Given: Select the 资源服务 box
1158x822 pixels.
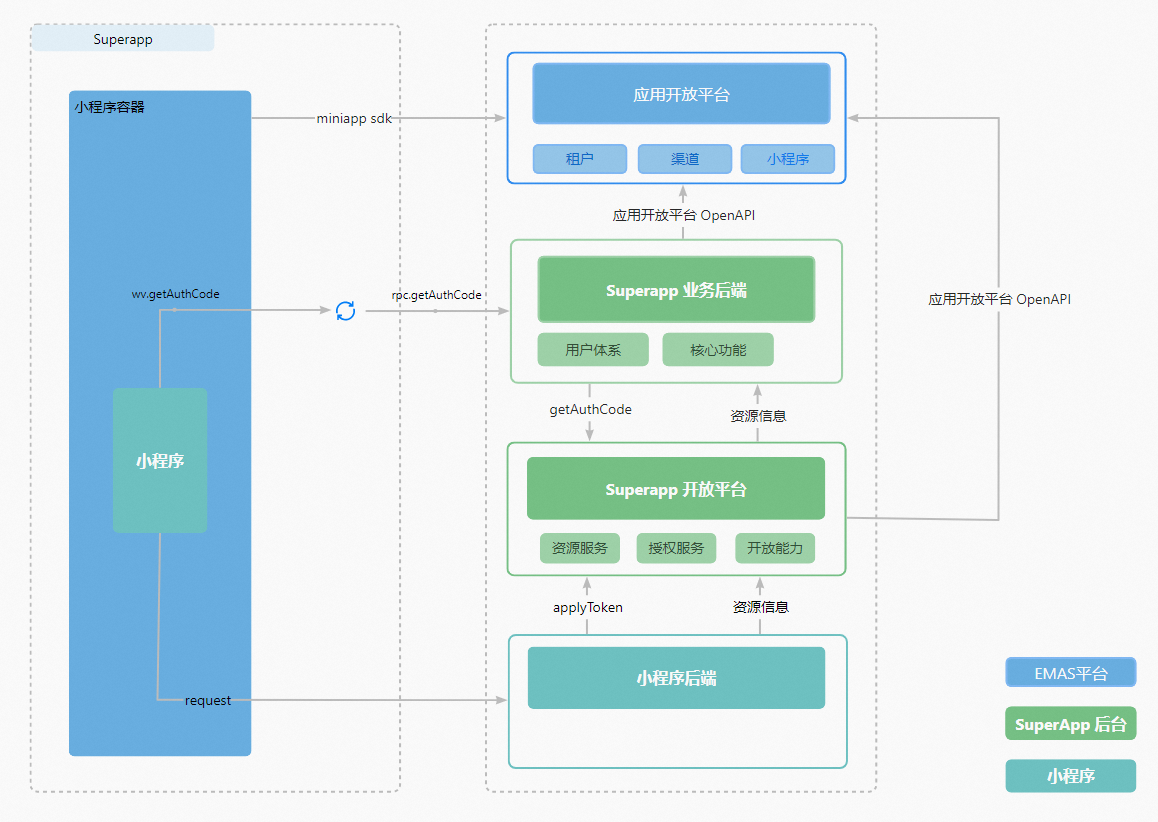Looking at the screenshot, I should [x=580, y=548].
